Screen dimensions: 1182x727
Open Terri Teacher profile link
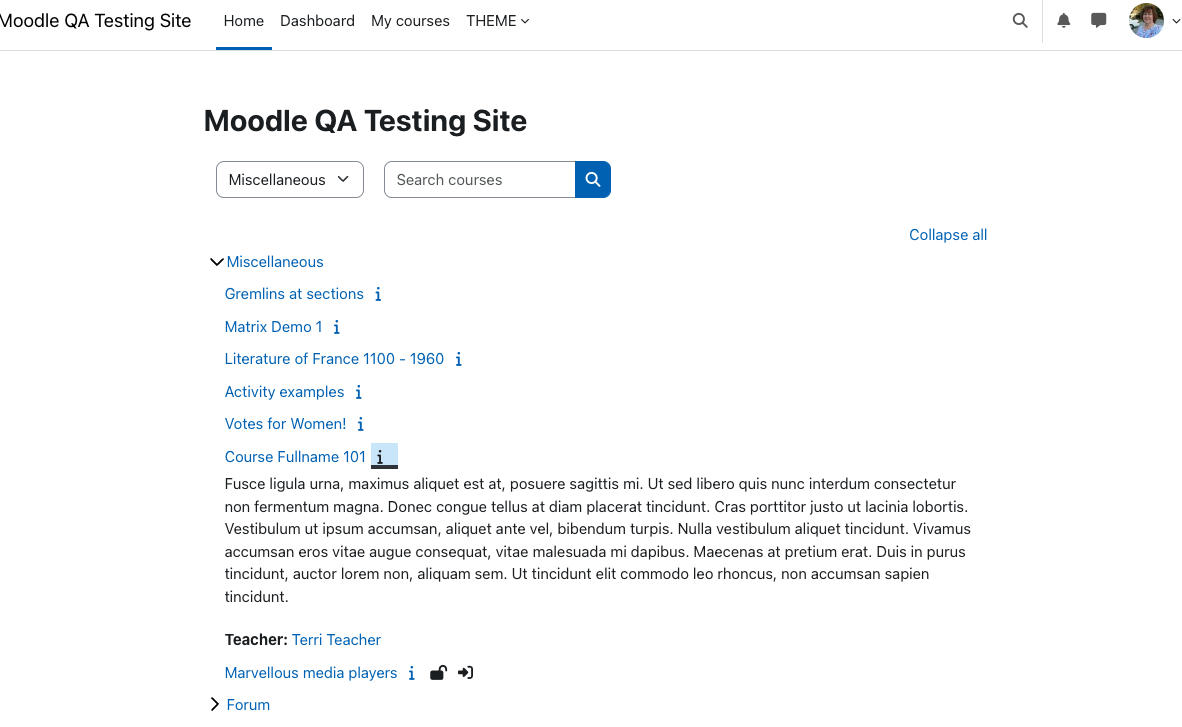[x=336, y=640]
